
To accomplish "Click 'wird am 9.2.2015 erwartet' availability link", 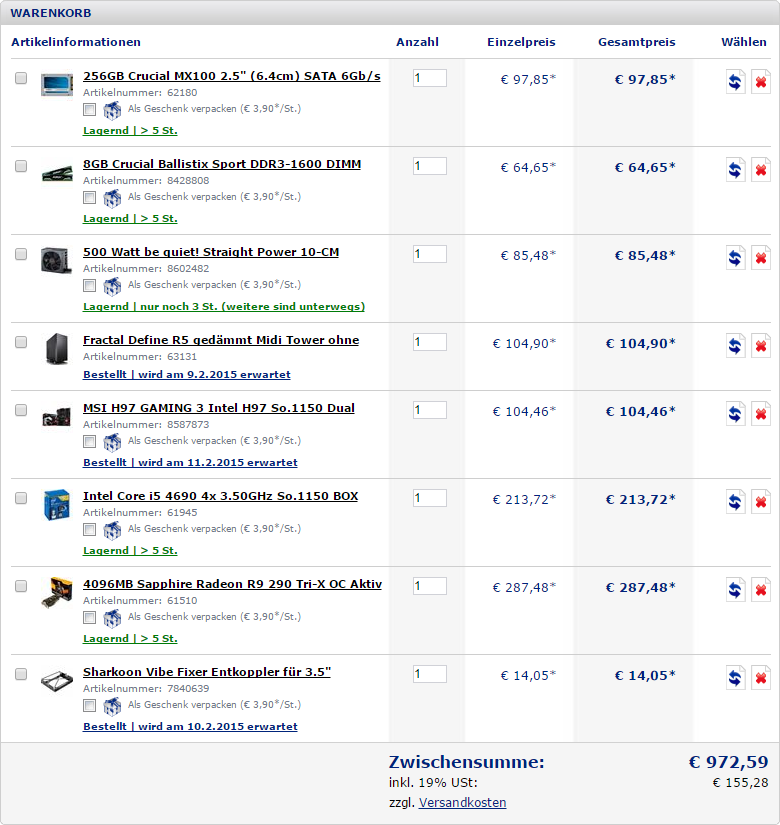I will click(x=187, y=374).
